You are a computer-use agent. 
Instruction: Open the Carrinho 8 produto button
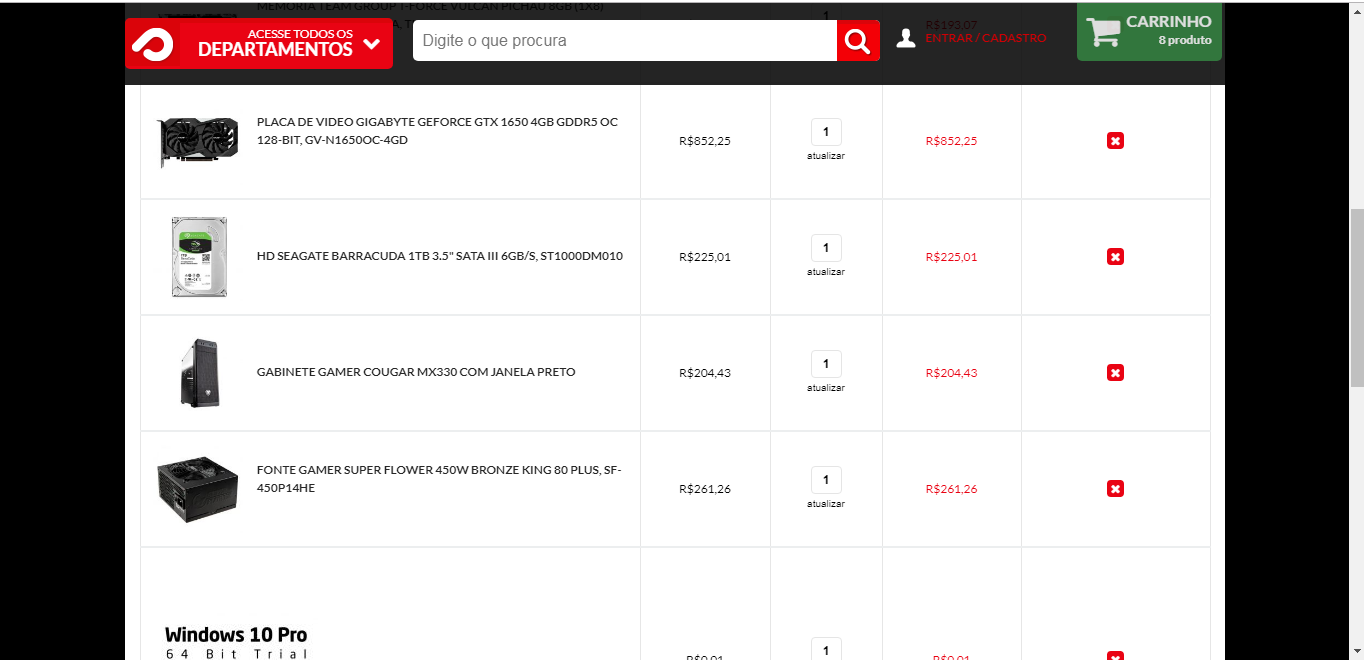pos(1149,31)
